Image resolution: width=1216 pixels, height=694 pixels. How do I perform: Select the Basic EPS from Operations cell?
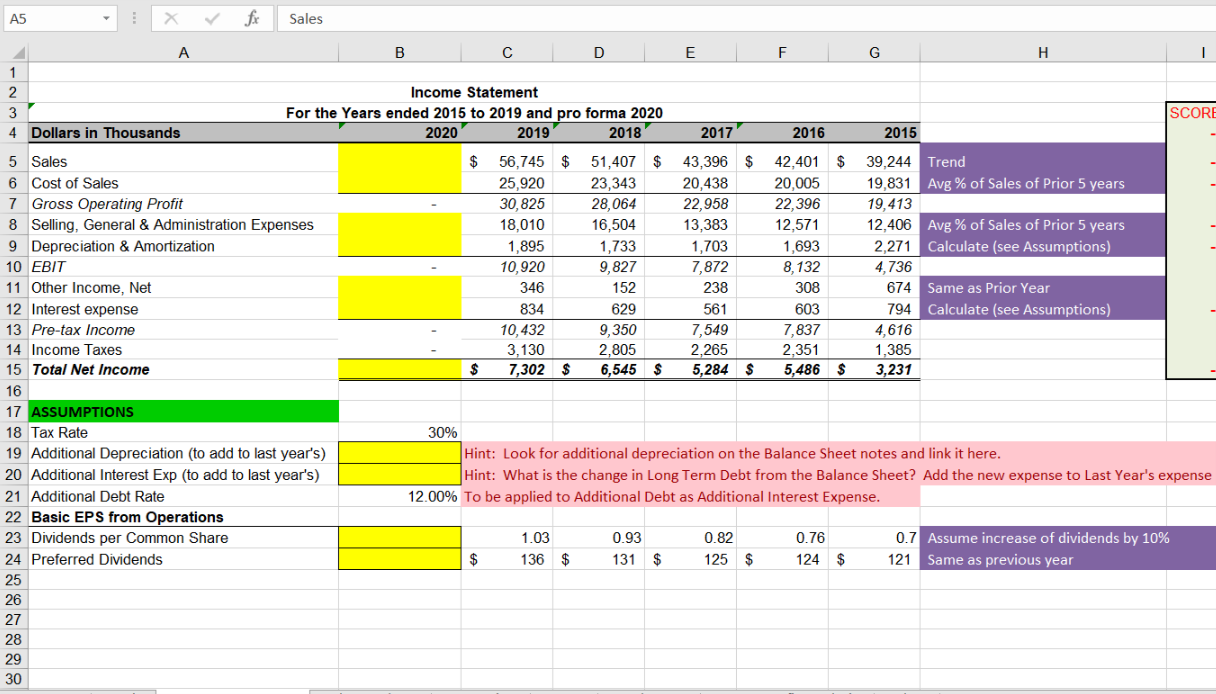pyautogui.click(x=119, y=517)
